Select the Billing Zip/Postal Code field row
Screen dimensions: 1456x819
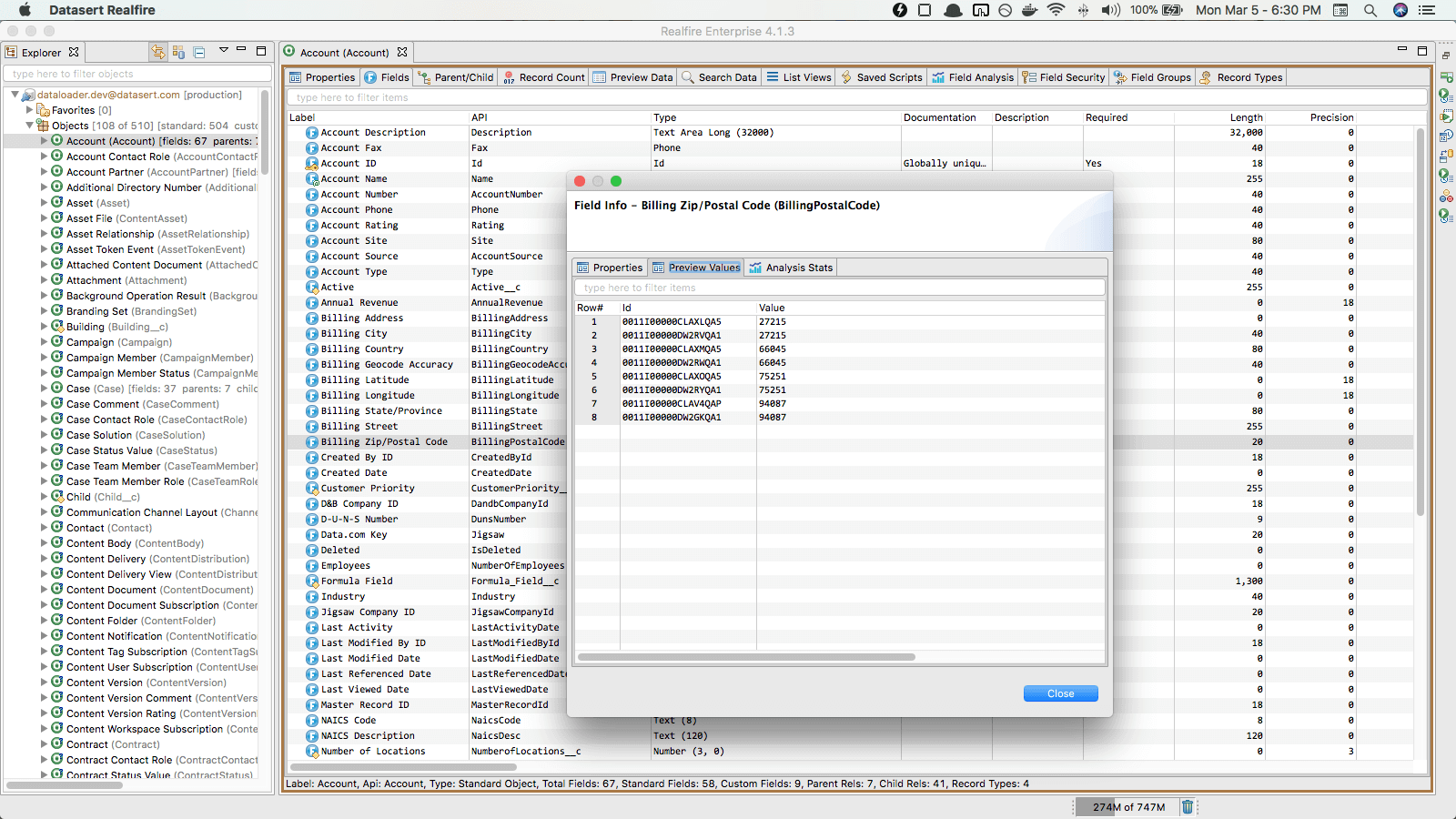click(x=850, y=442)
